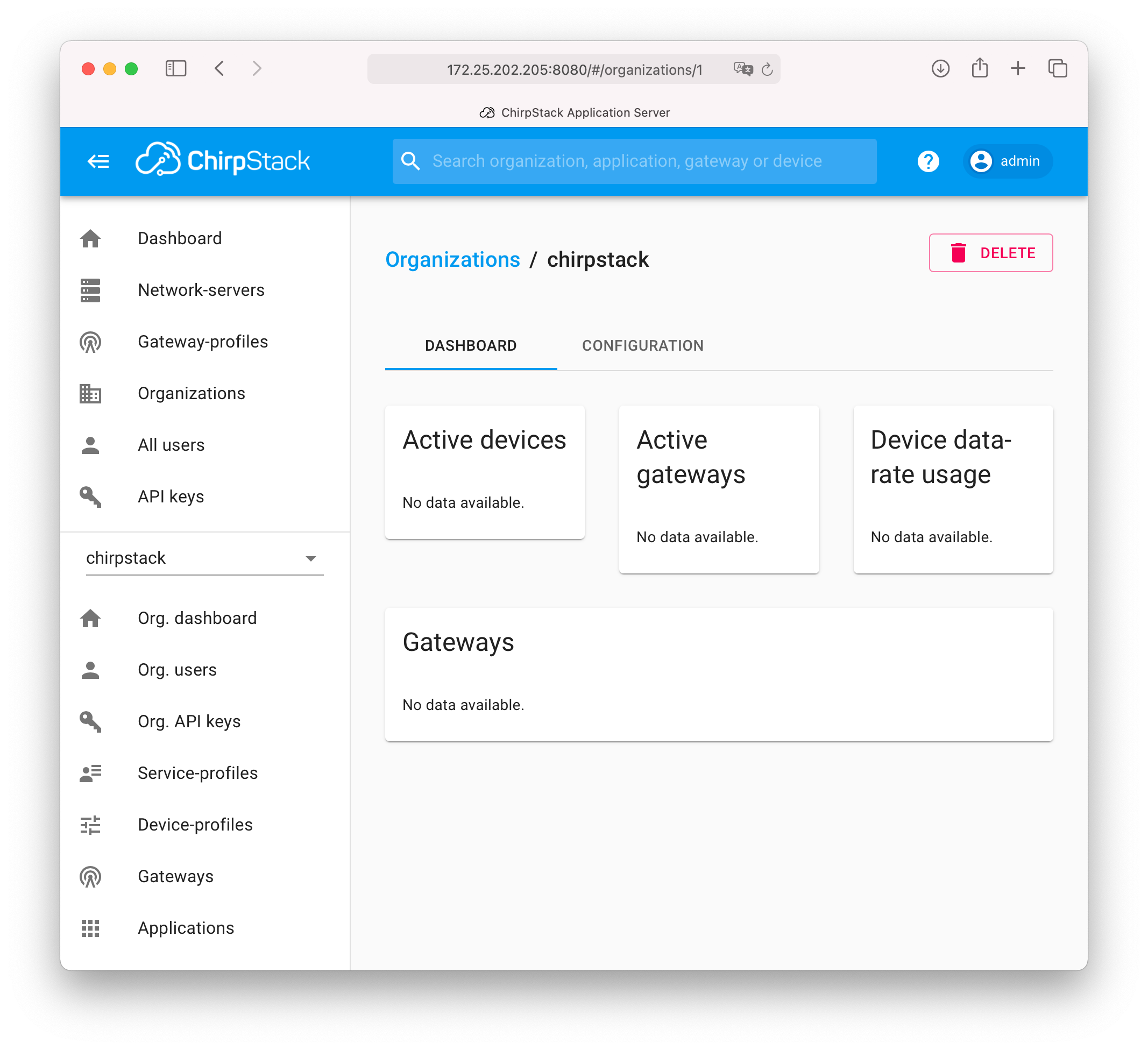Image resolution: width=1148 pixels, height=1050 pixels.
Task: Click the Gateway-profiles antenna icon
Action: coord(92,341)
